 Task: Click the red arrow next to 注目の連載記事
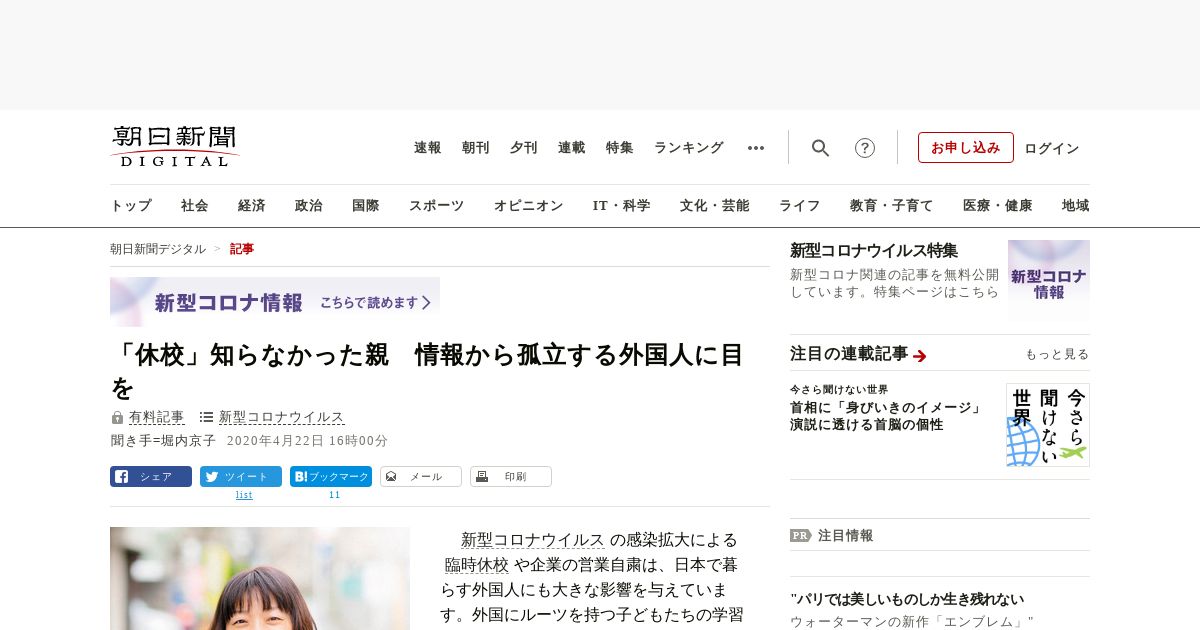[x=920, y=355]
